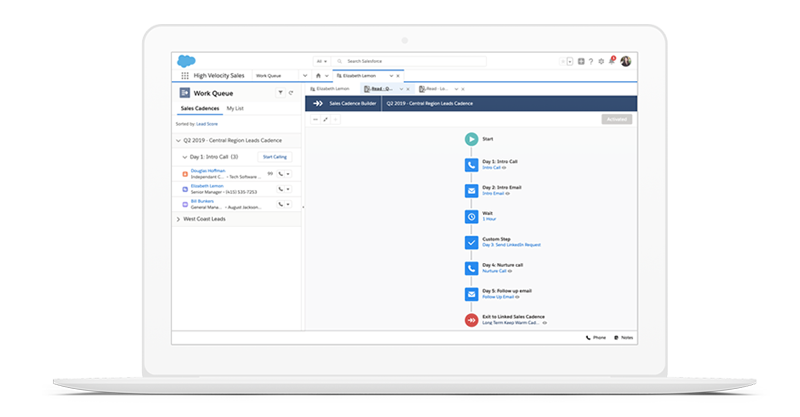This screenshot has height=417, width=800.
Task: Preview the Intro Email template eye icon
Action: coord(507,193)
